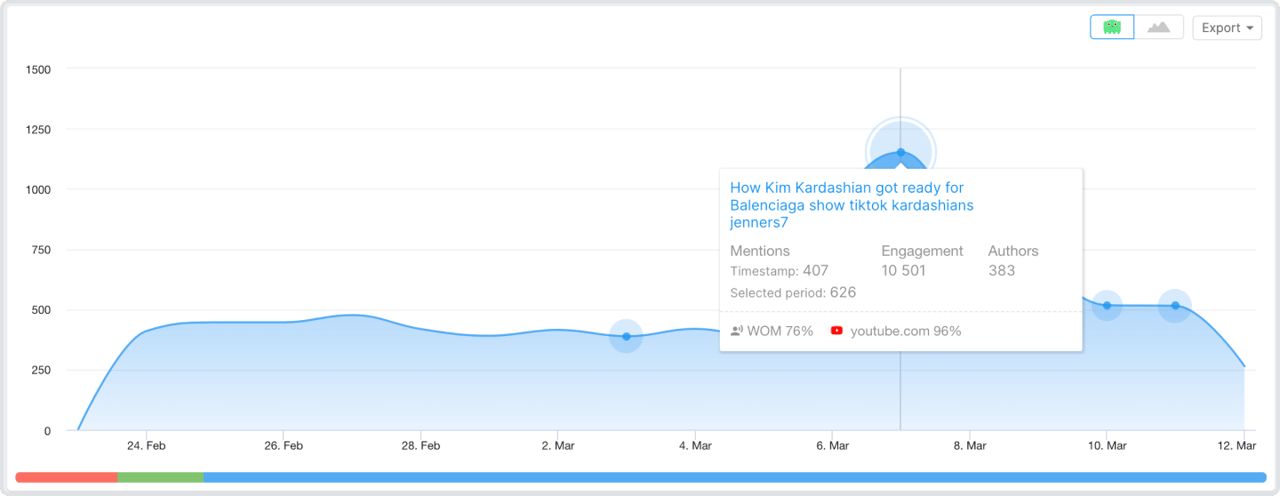Click the red segment of bottom bar
Screen dimensions: 1280x496
(x=66, y=477)
